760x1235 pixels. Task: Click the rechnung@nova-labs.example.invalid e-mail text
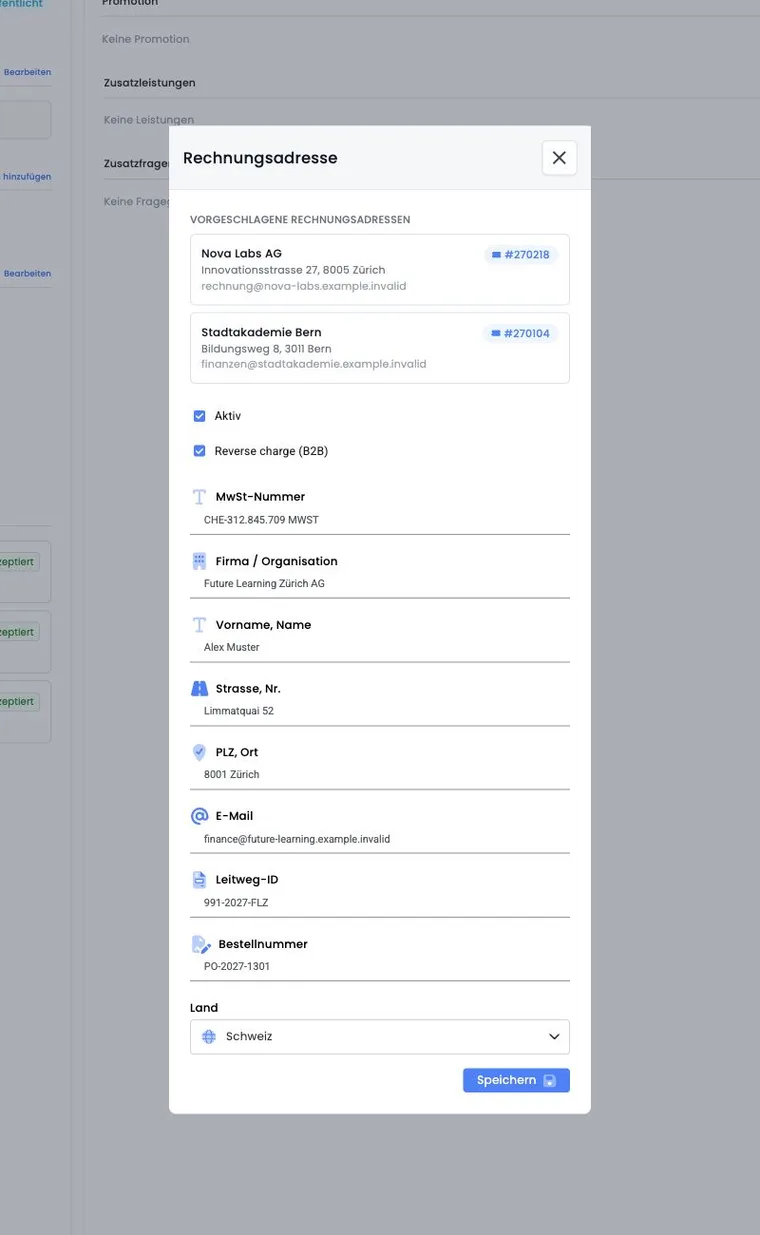click(x=304, y=286)
